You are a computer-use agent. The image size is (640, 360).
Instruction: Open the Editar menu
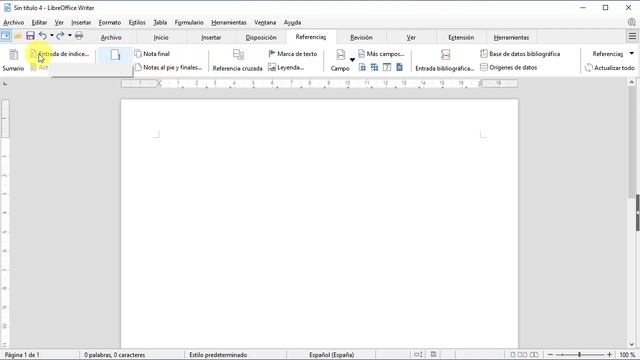point(39,22)
